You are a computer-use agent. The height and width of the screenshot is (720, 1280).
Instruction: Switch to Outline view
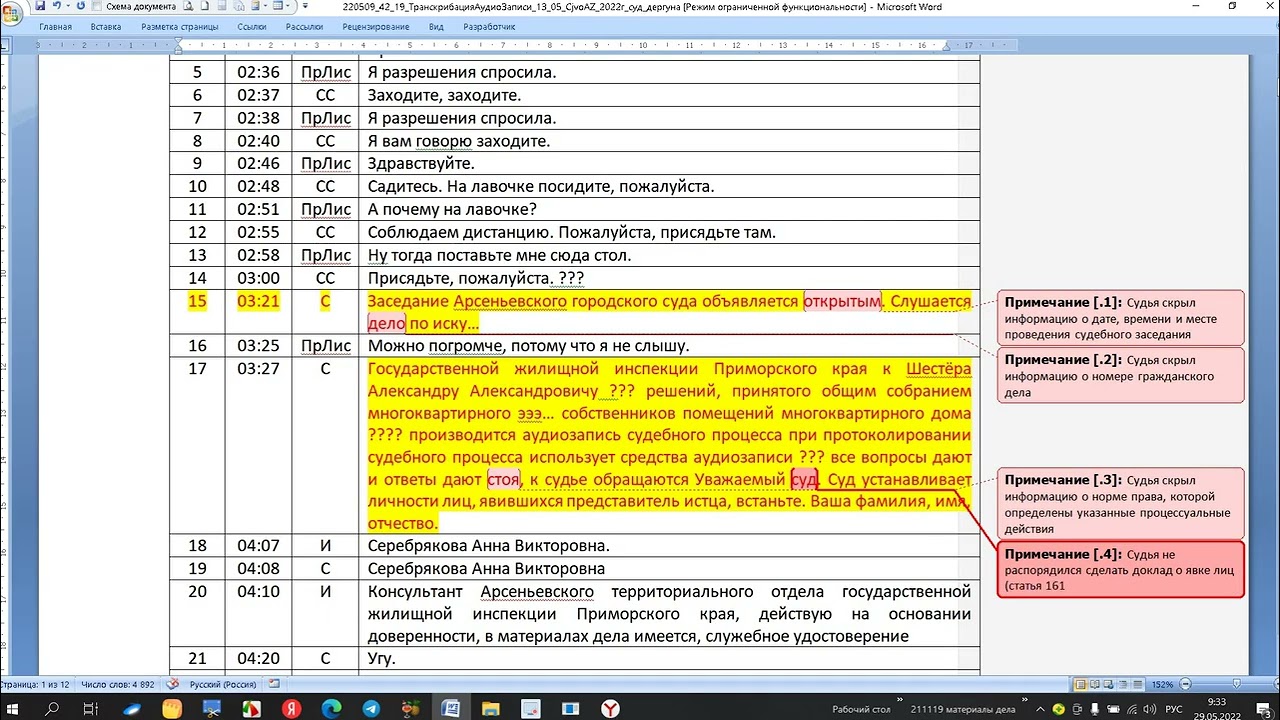click(x=1123, y=684)
